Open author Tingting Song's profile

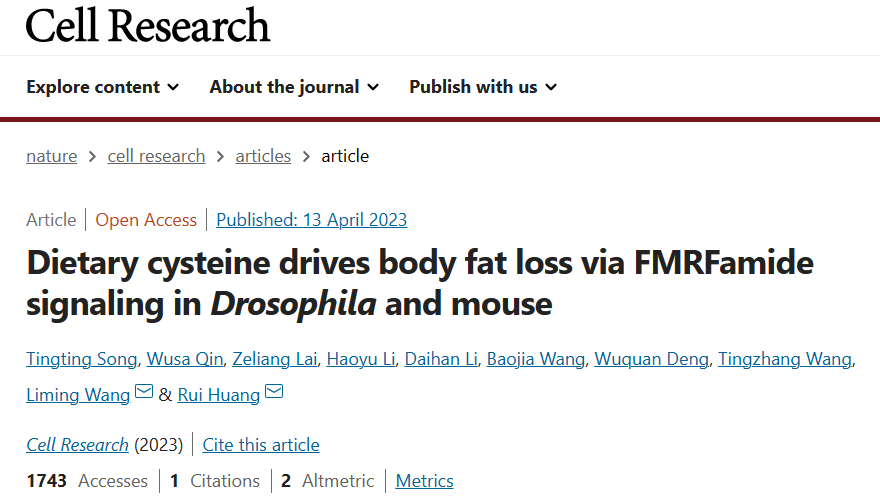point(82,360)
